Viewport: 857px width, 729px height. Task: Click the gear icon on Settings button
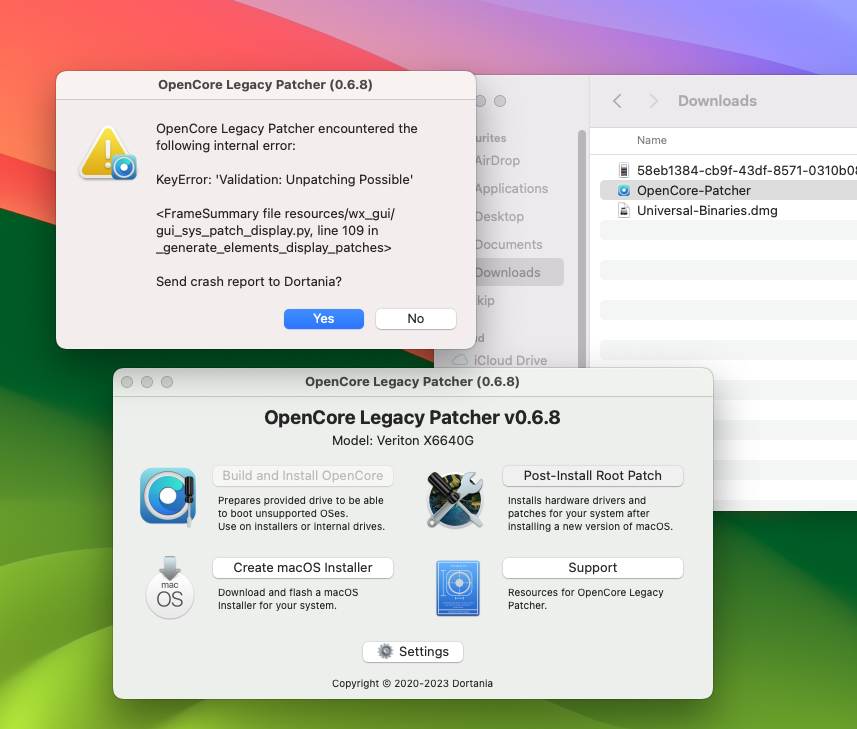[x=385, y=651]
